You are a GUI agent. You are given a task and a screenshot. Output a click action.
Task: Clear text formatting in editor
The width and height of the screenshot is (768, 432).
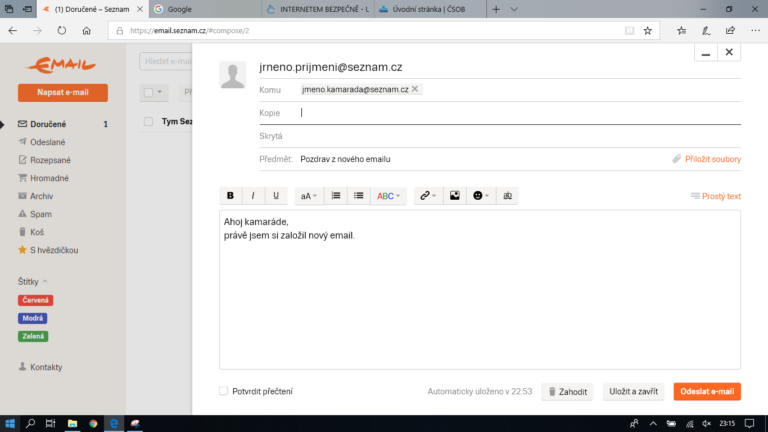coord(508,196)
